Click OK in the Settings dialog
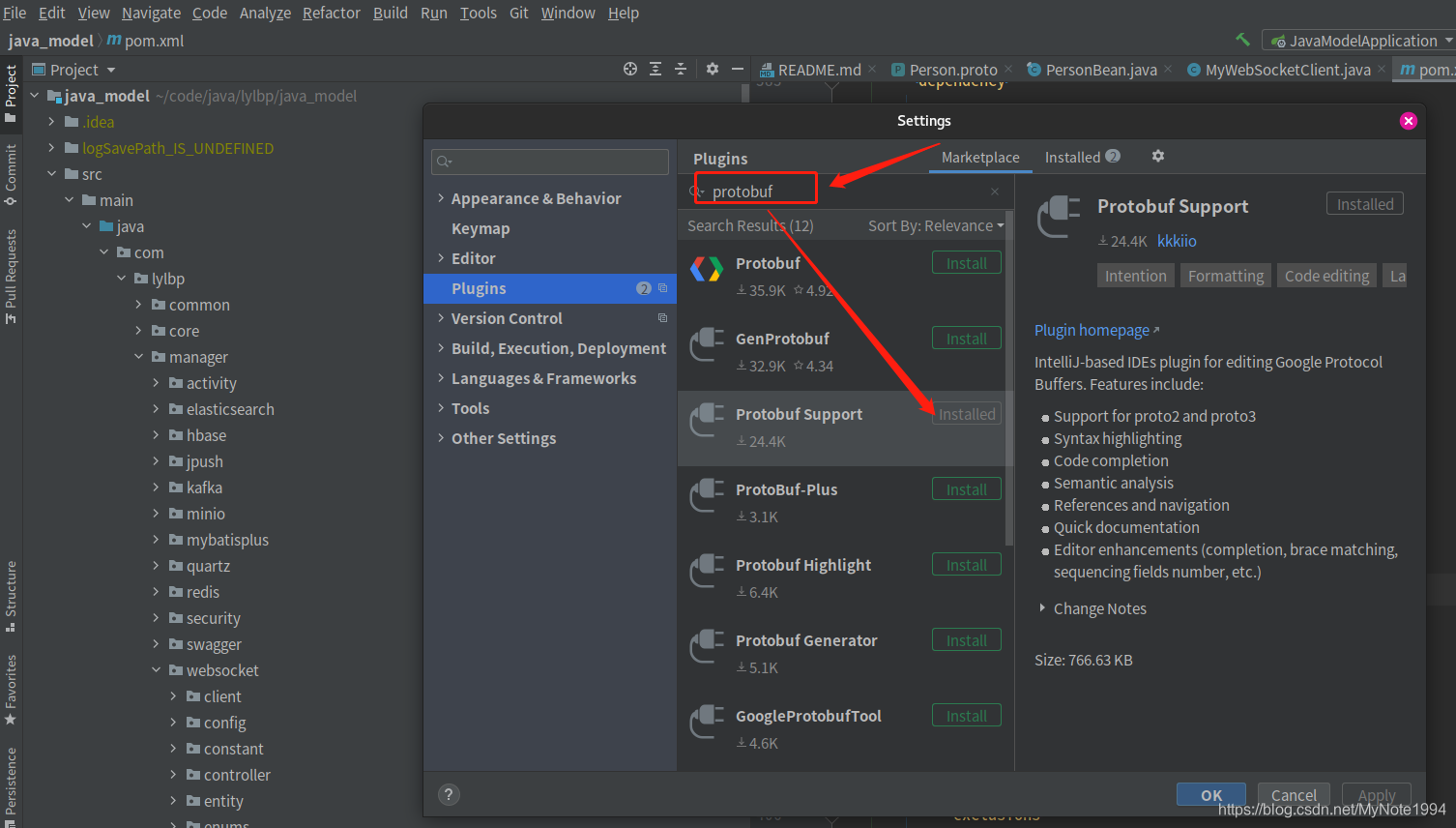Screen dimensions: 1456x828 [1211, 794]
